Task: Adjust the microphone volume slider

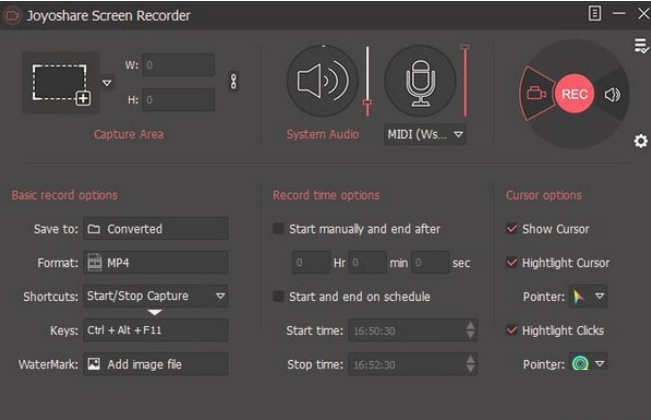Action: (x=465, y=81)
